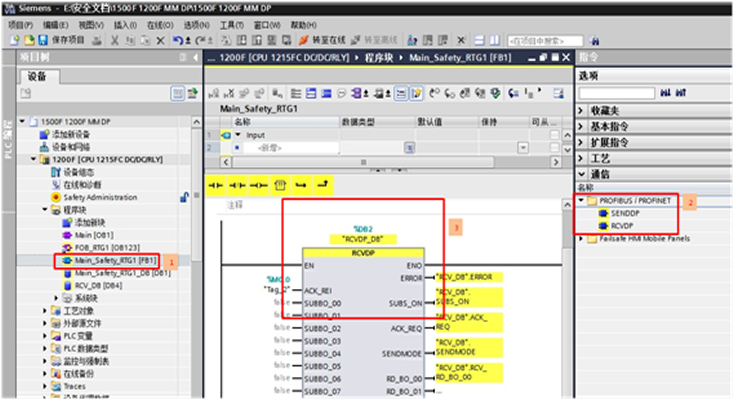Click the new project icon in main toolbar

15,41
